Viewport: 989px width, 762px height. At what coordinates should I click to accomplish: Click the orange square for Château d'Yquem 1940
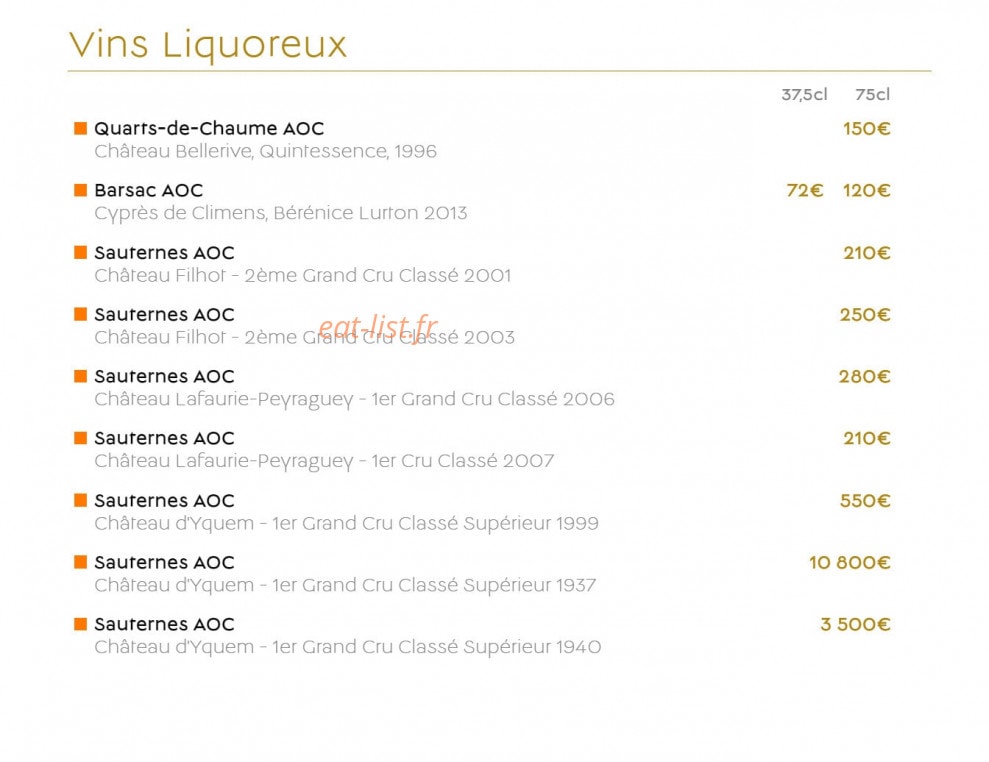point(80,624)
